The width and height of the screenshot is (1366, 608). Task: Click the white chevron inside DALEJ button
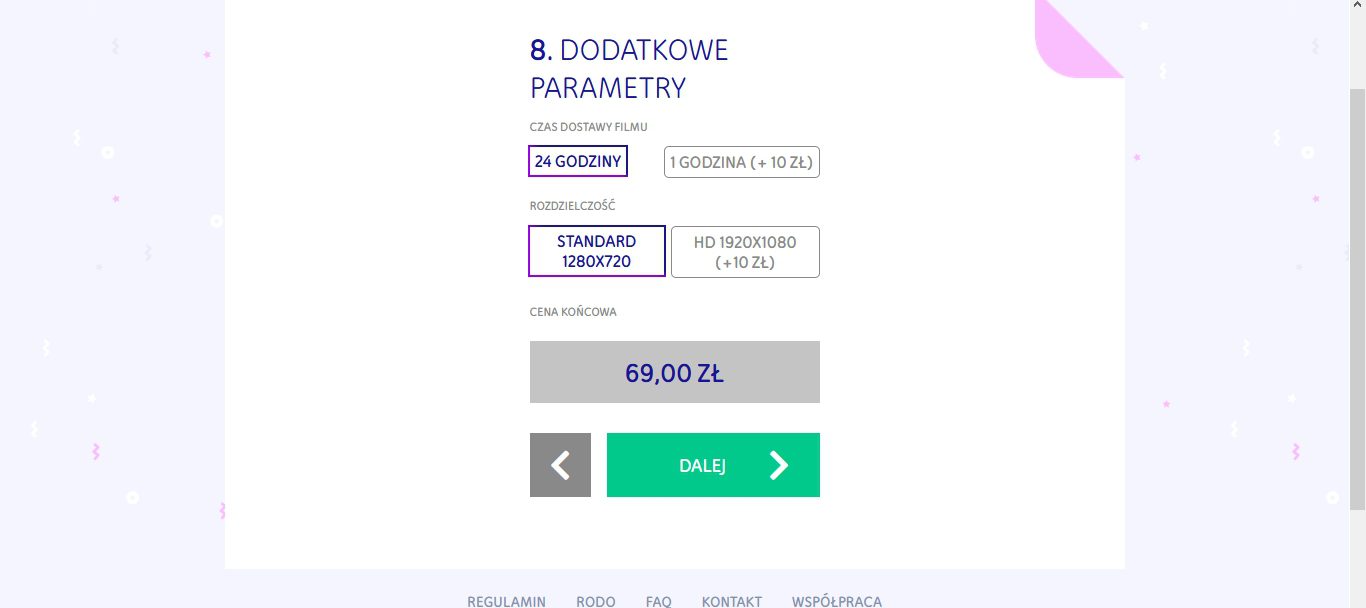tap(779, 465)
